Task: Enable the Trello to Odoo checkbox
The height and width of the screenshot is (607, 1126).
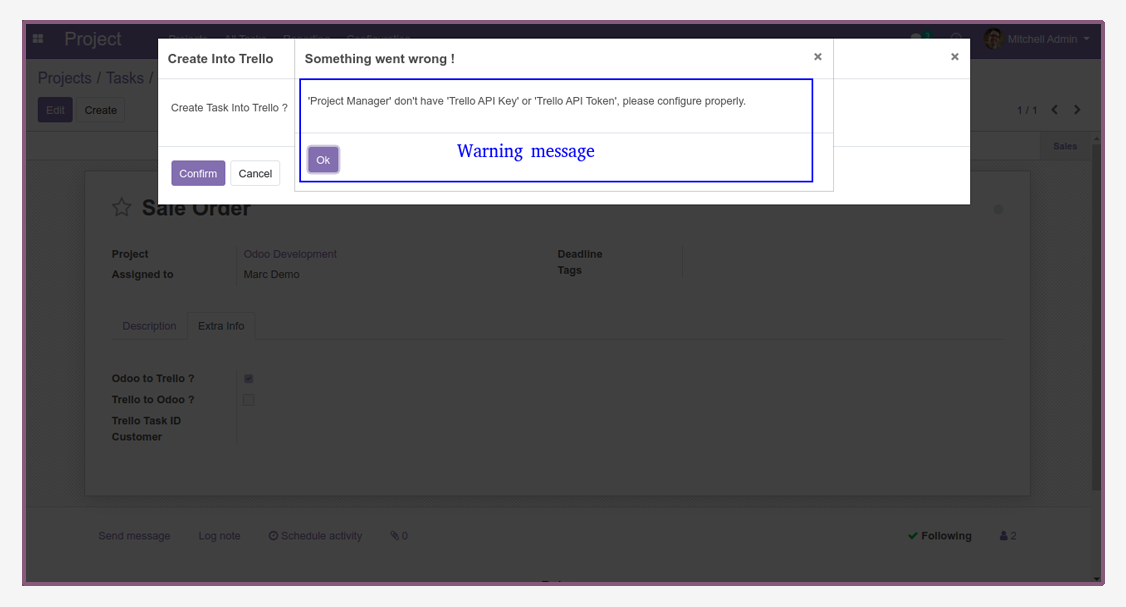Action: click(x=248, y=400)
